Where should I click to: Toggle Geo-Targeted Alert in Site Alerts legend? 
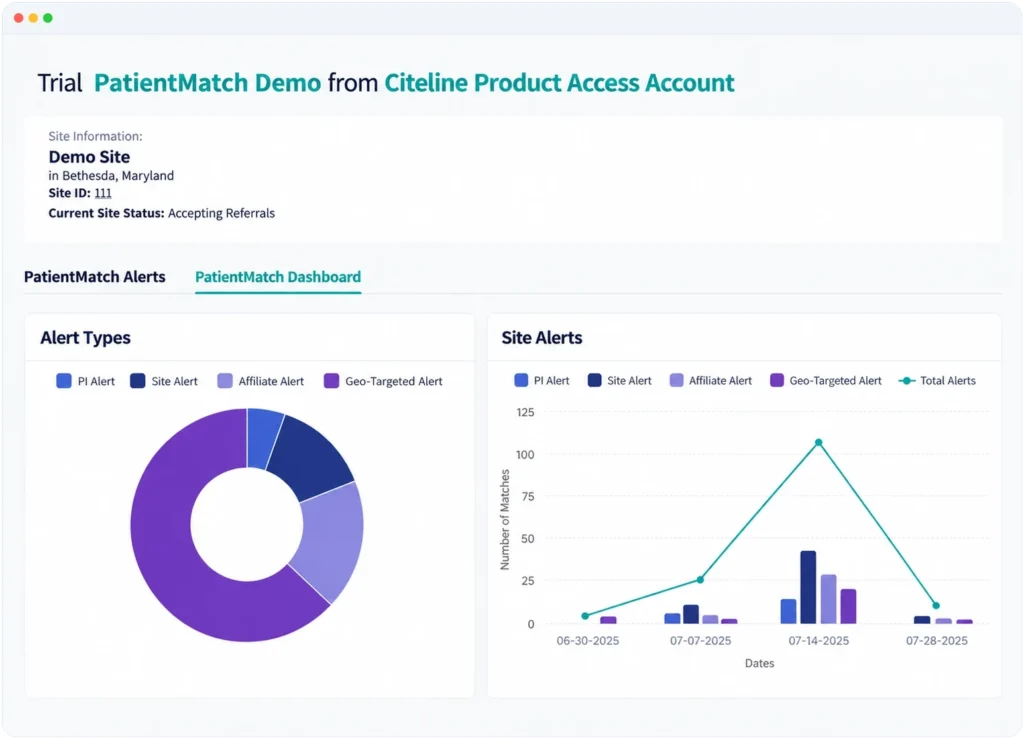pos(826,381)
